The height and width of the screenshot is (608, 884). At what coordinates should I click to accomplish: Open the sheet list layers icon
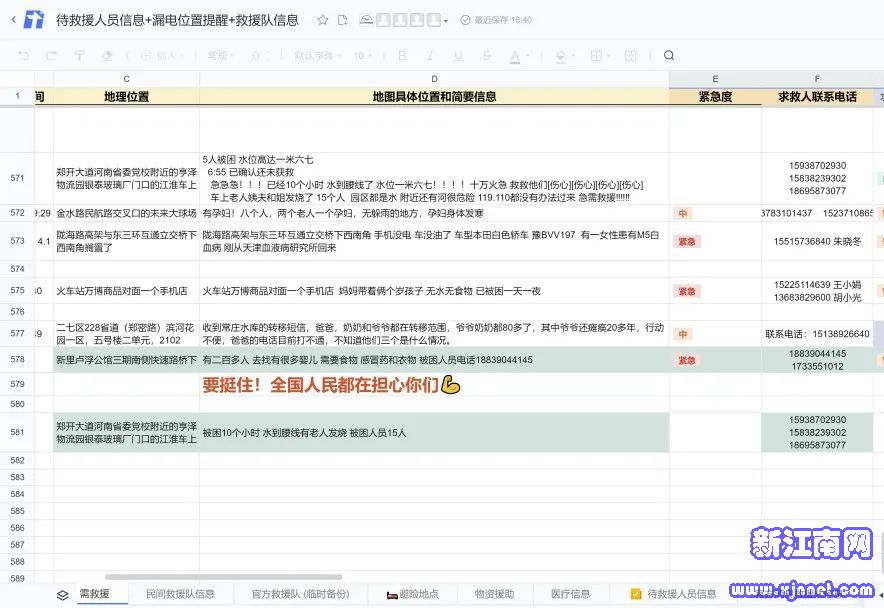(63, 595)
